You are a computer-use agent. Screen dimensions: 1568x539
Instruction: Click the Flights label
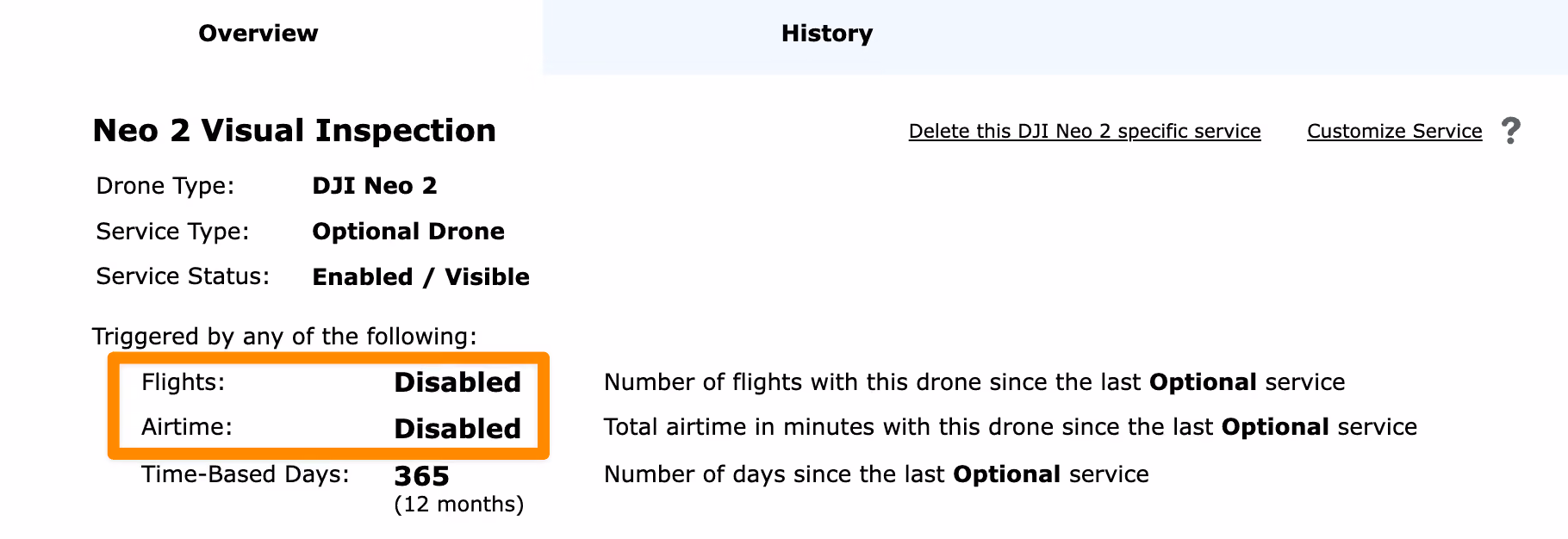tap(184, 382)
